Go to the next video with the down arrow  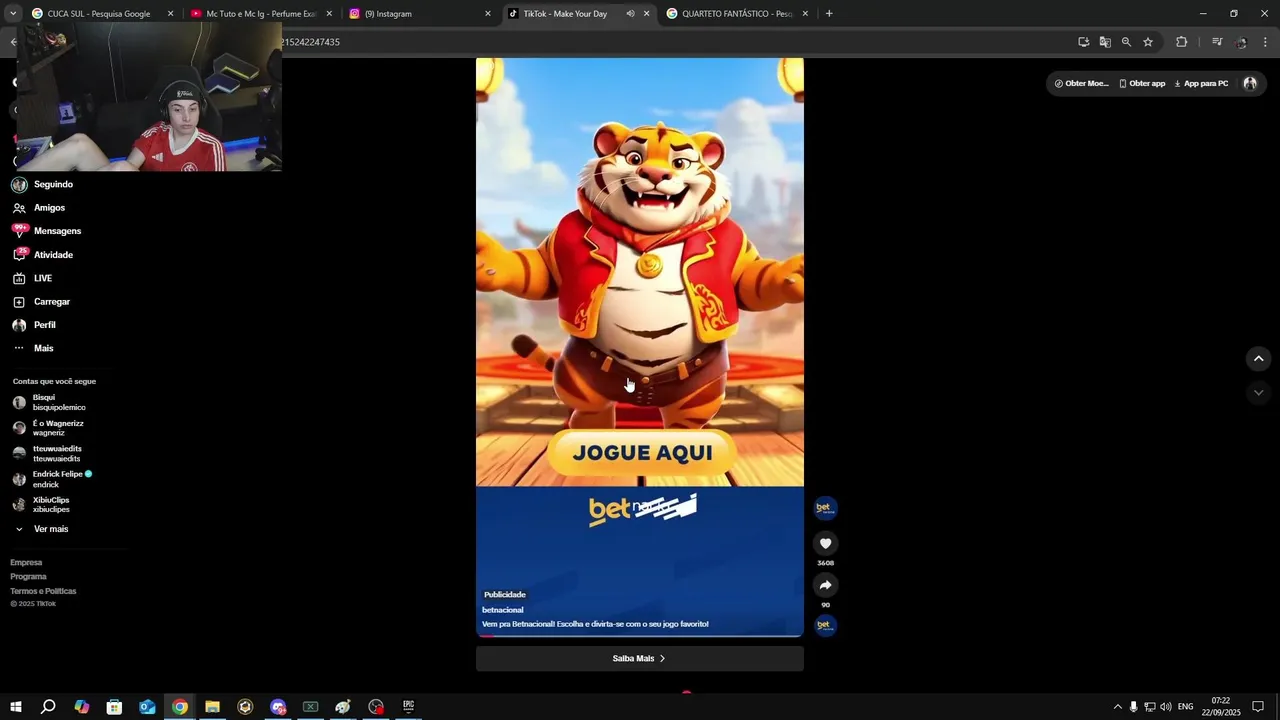point(1258,393)
